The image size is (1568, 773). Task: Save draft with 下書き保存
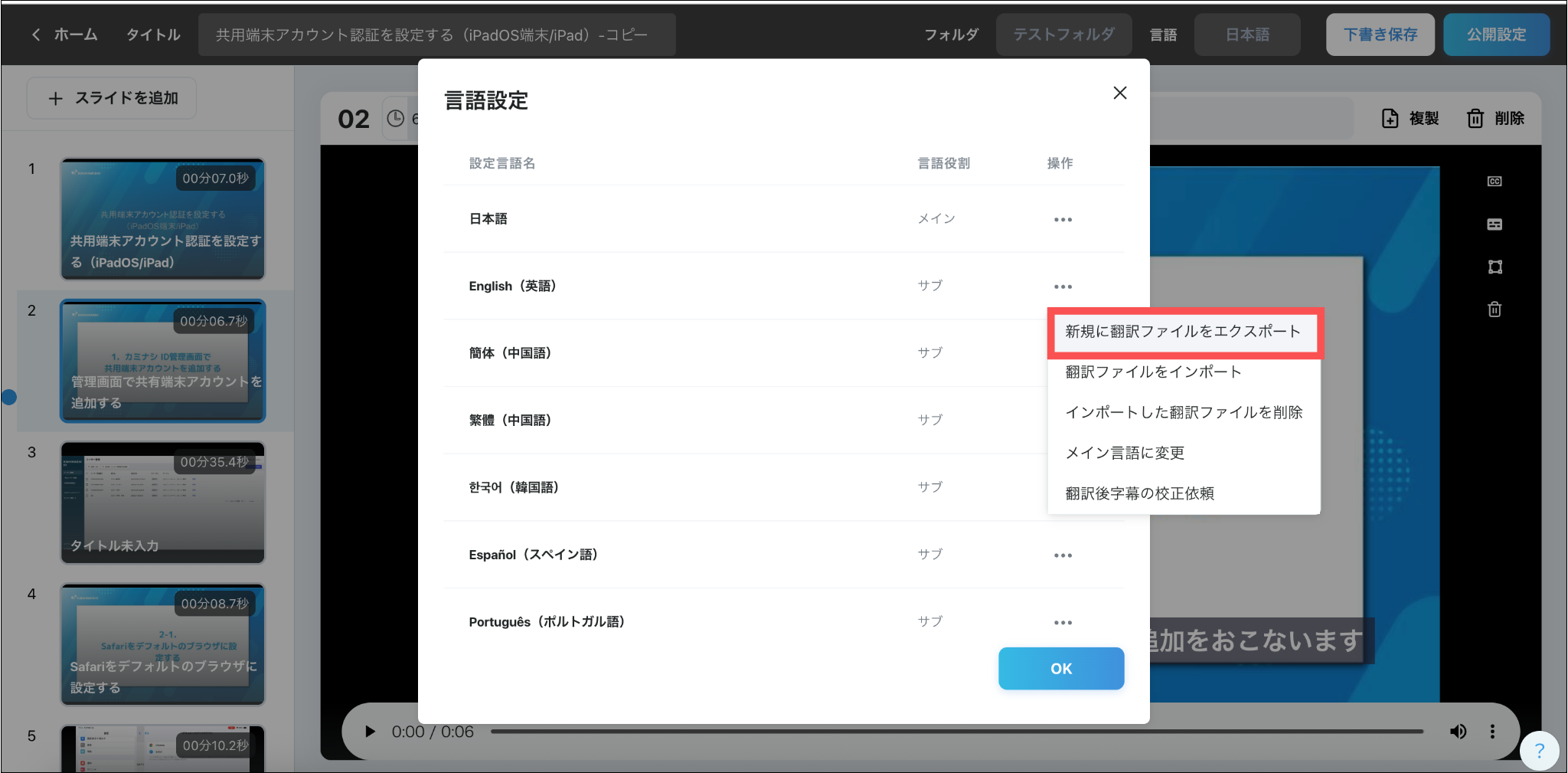(x=1380, y=34)
